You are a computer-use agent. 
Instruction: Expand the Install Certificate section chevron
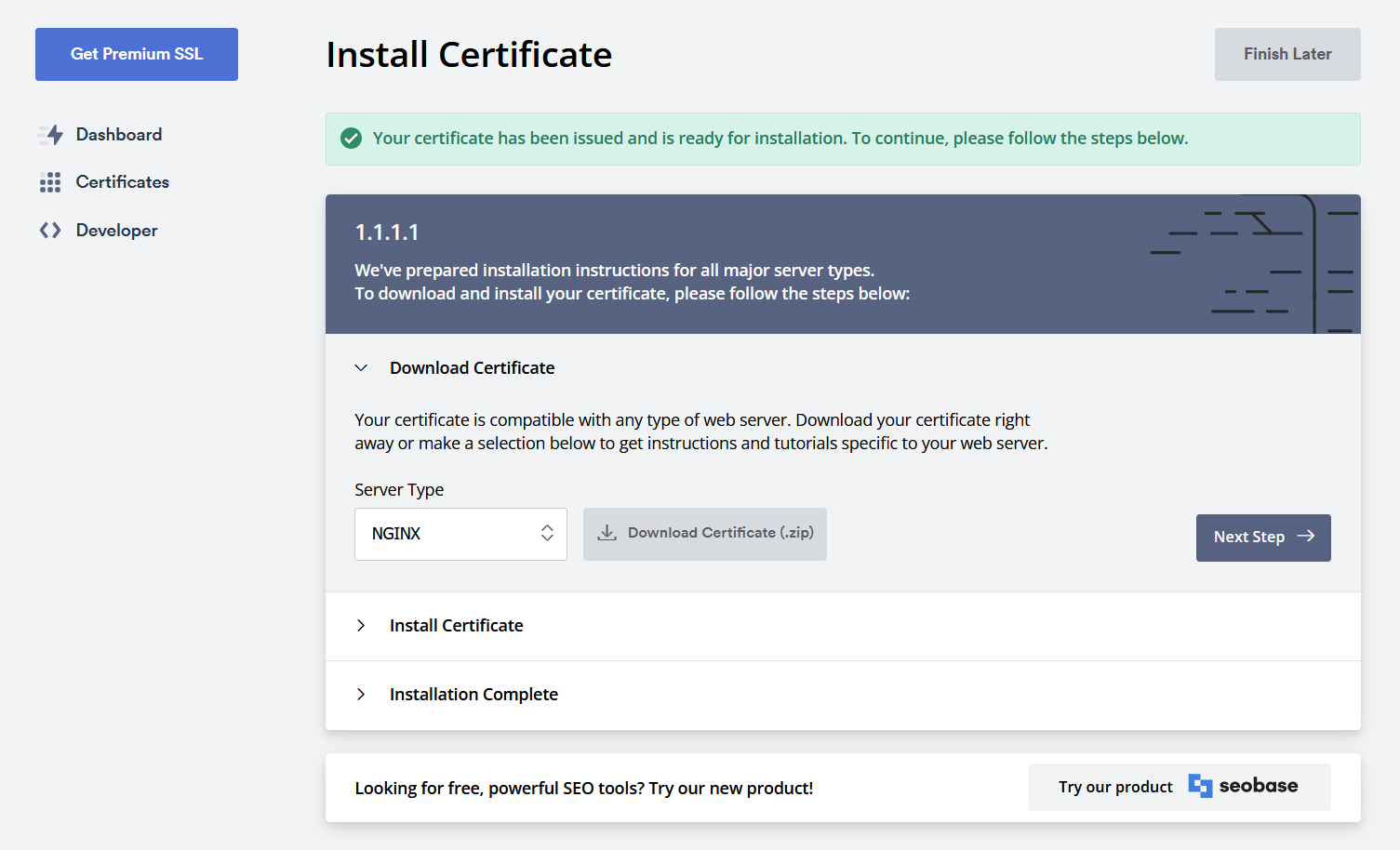[361, 626]
